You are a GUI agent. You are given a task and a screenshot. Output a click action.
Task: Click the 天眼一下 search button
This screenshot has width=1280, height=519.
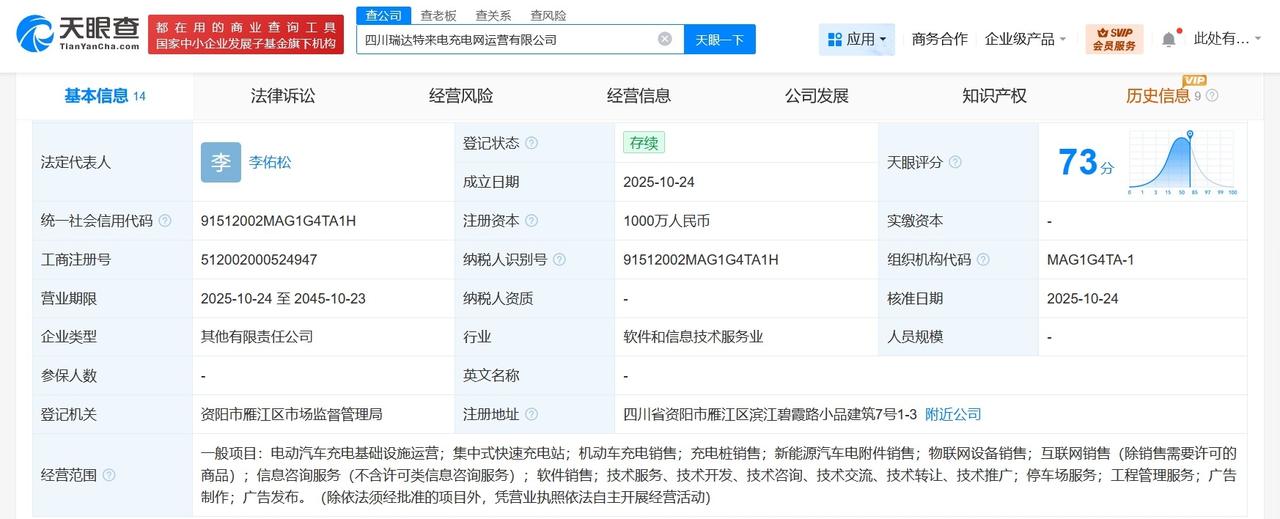pyautogui.click(x=720, y=39)
